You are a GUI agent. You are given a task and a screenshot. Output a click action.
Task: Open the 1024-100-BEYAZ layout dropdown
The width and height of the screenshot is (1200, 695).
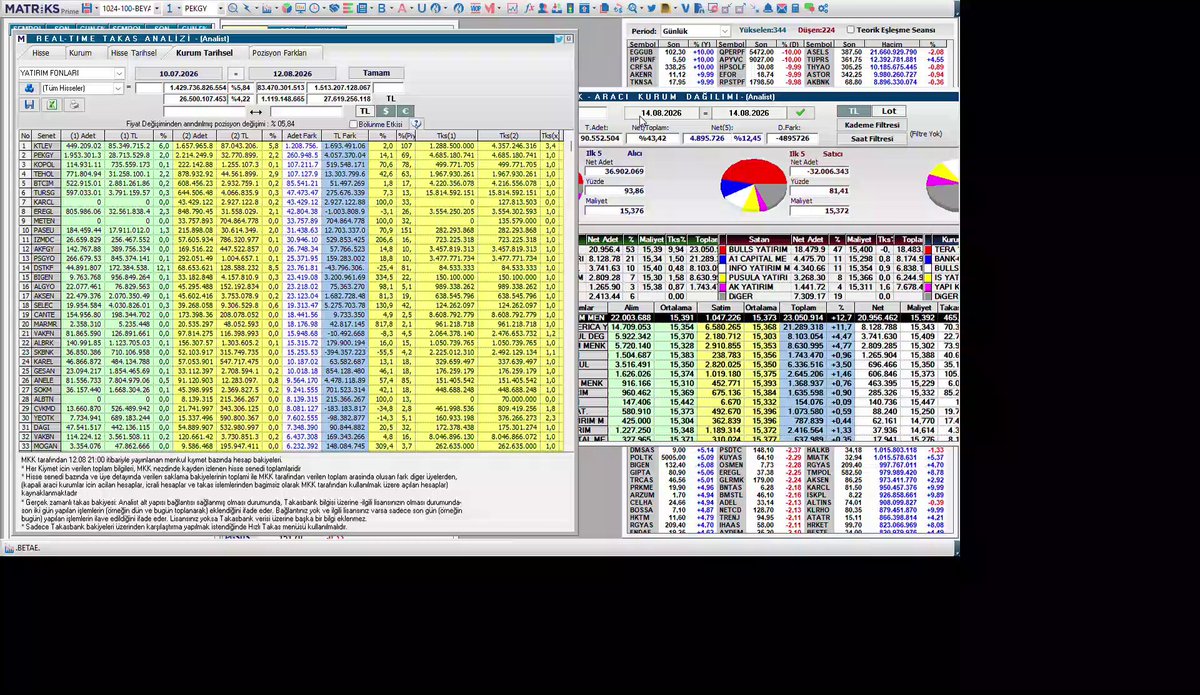click(158, 8)
